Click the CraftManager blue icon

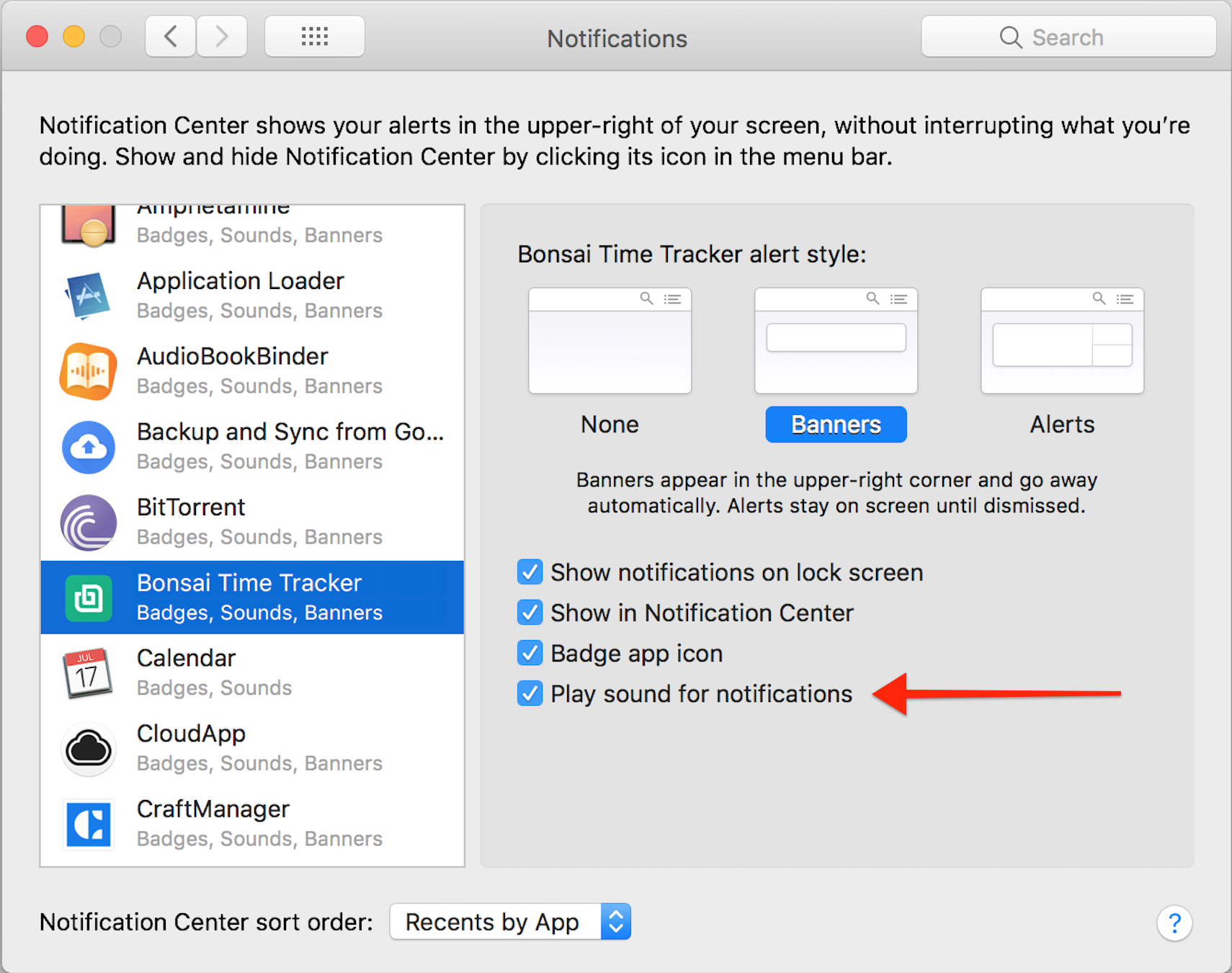(89, 824)
